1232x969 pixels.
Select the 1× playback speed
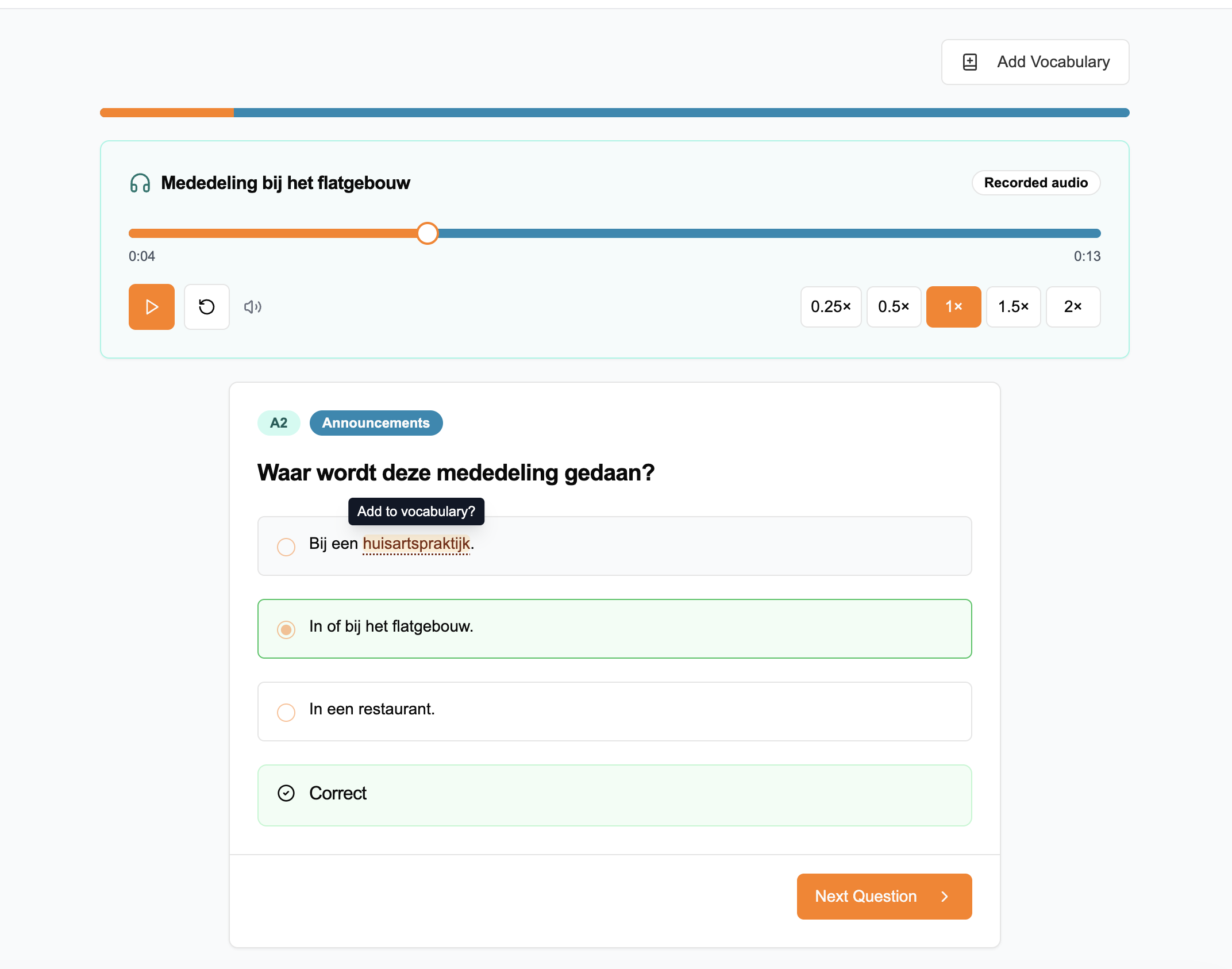coord(954,307)
